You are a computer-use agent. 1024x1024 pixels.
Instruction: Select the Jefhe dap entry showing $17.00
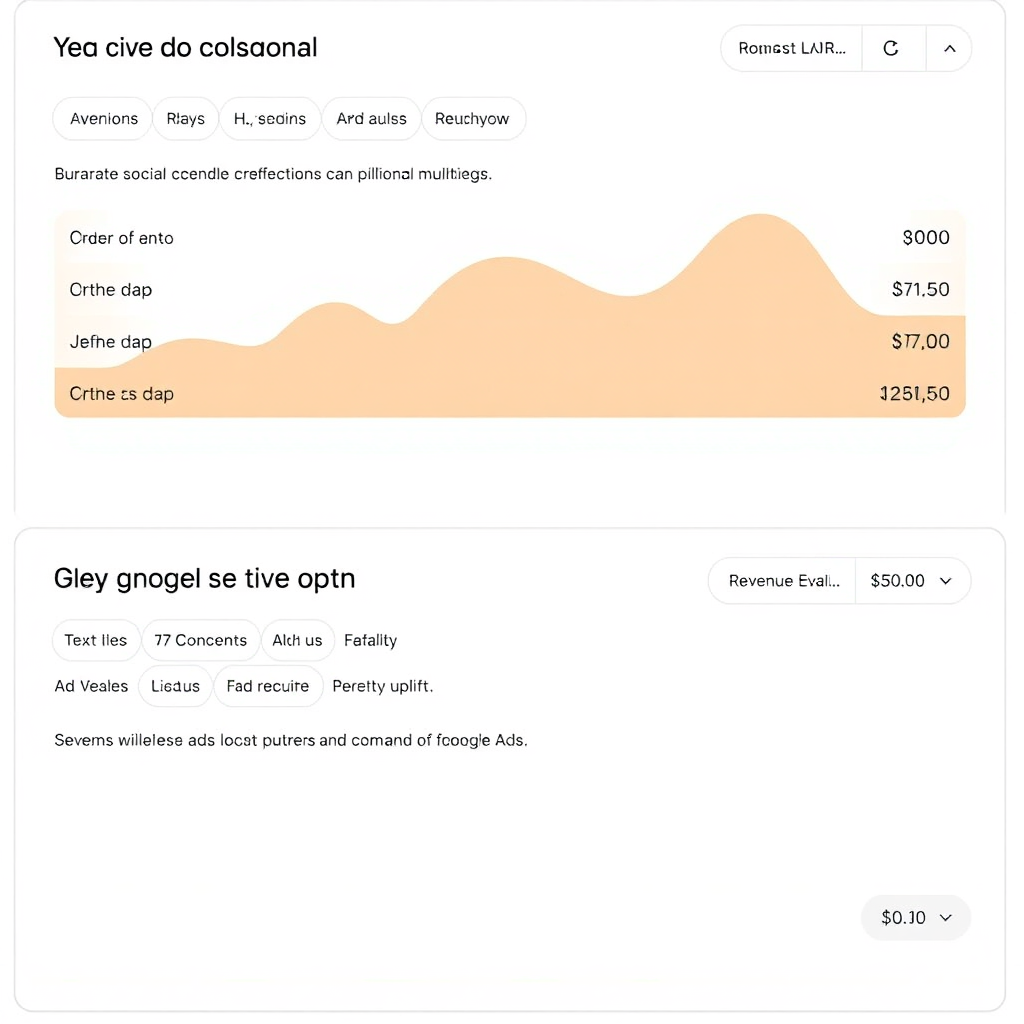tap(510, 341)
